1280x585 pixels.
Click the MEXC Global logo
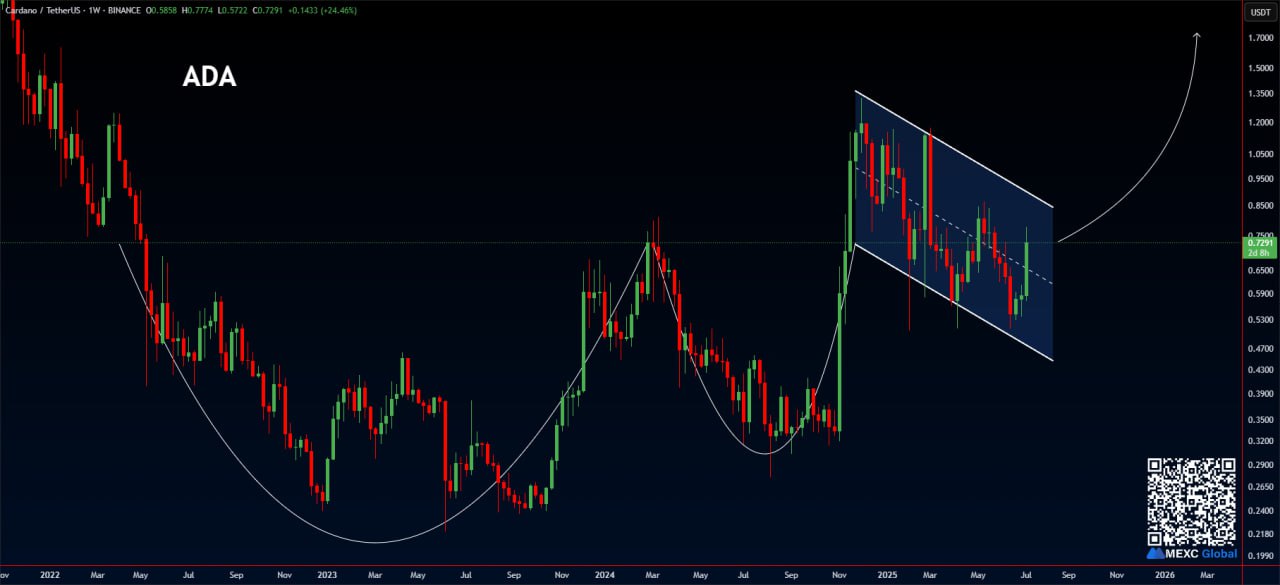click(1192, 553)
